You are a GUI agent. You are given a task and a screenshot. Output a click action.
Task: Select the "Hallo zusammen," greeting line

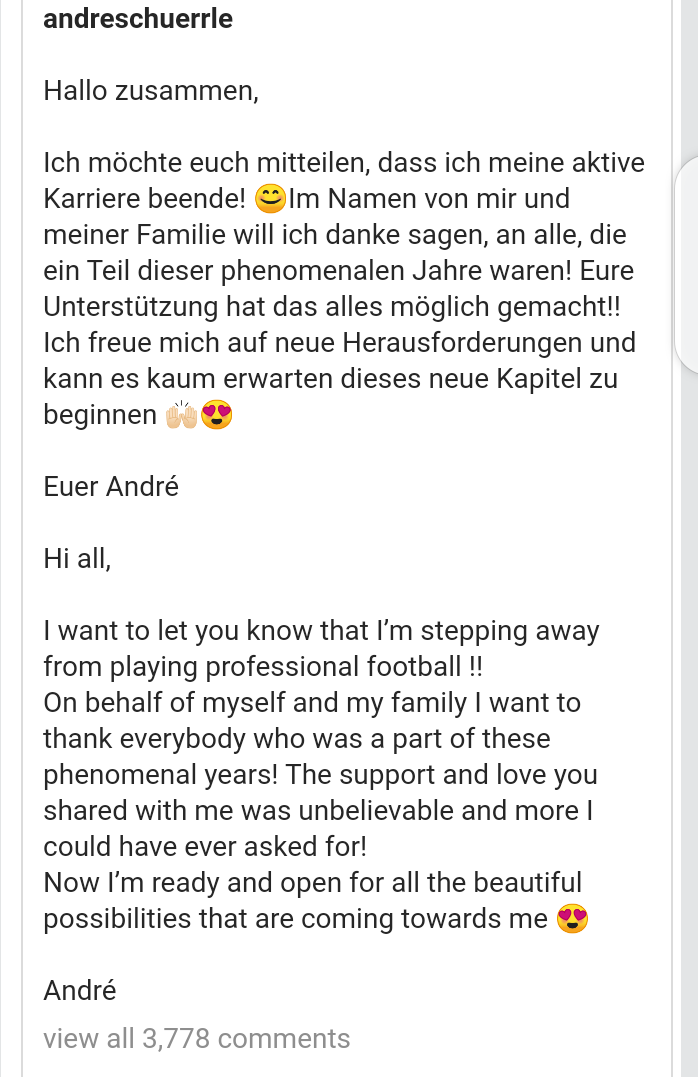click(151, 91)
